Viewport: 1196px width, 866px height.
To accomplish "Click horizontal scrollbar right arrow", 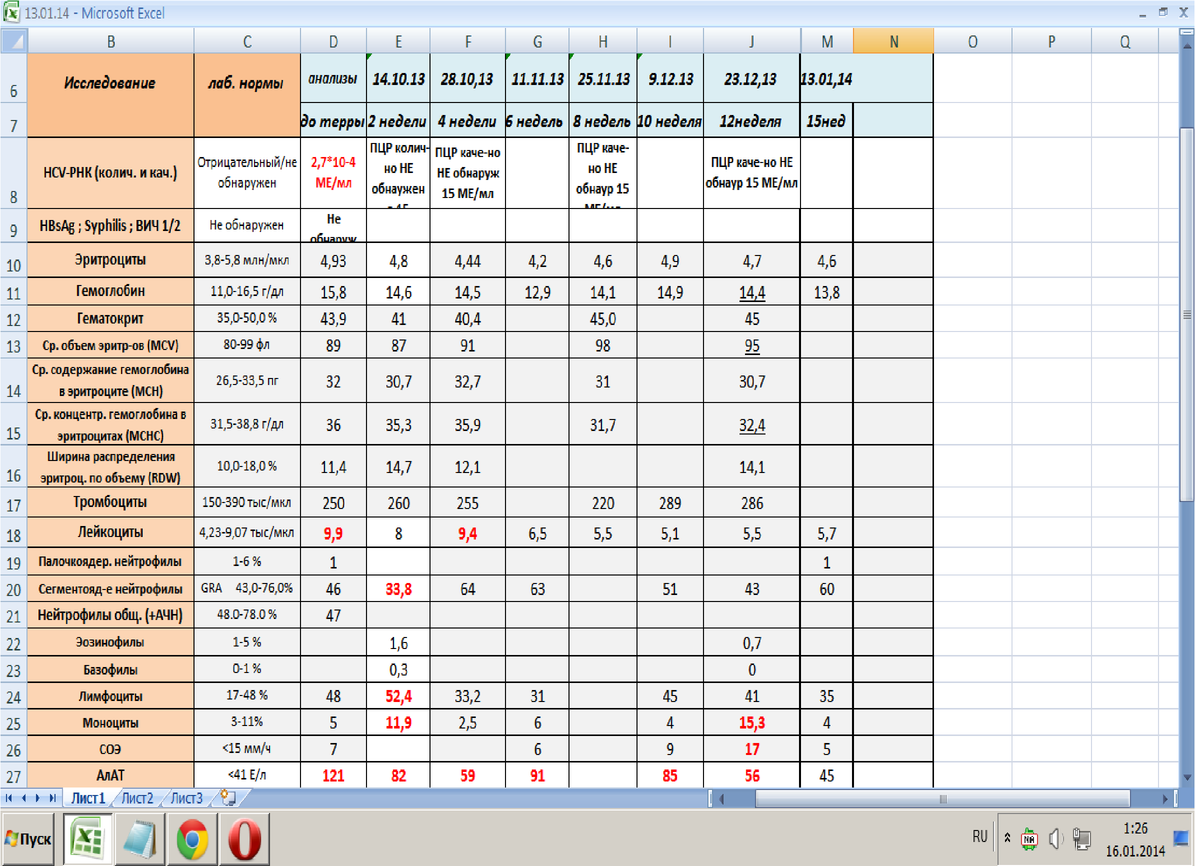I will point(1165,799).
